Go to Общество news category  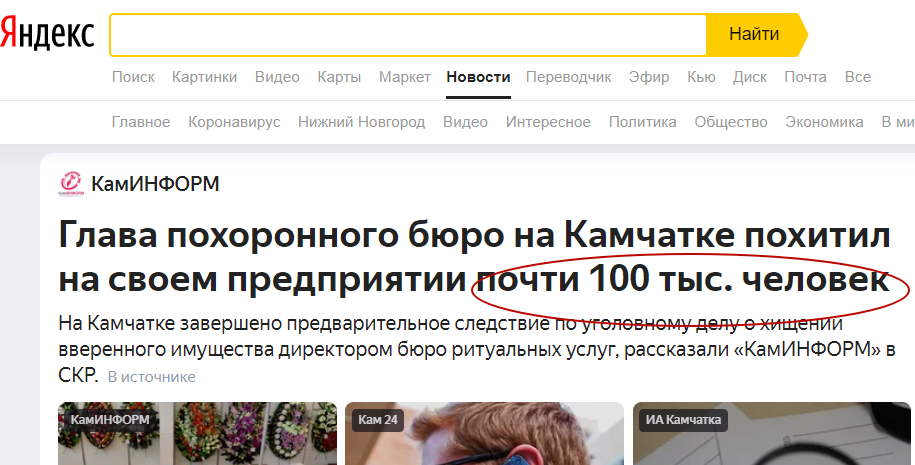[731, 122]
